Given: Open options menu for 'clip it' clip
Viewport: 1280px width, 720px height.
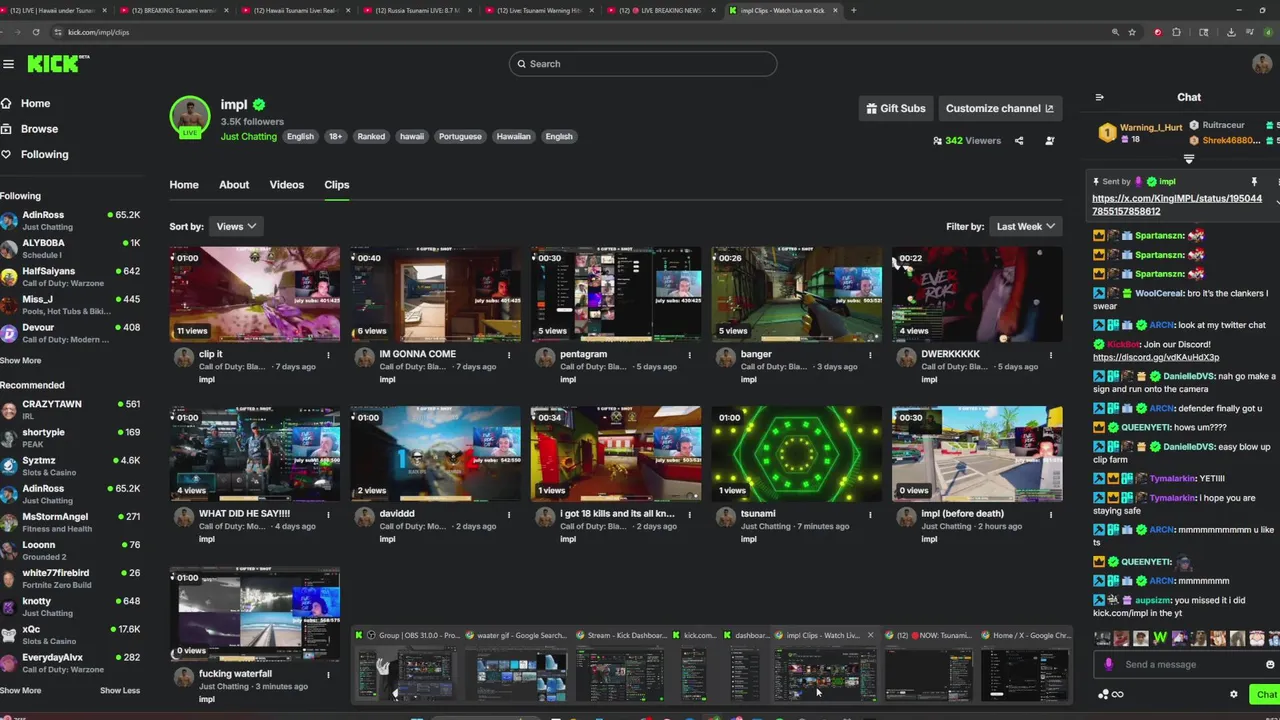Looking at the screenshot, I should pyautogui.click(x=328, y=355).
